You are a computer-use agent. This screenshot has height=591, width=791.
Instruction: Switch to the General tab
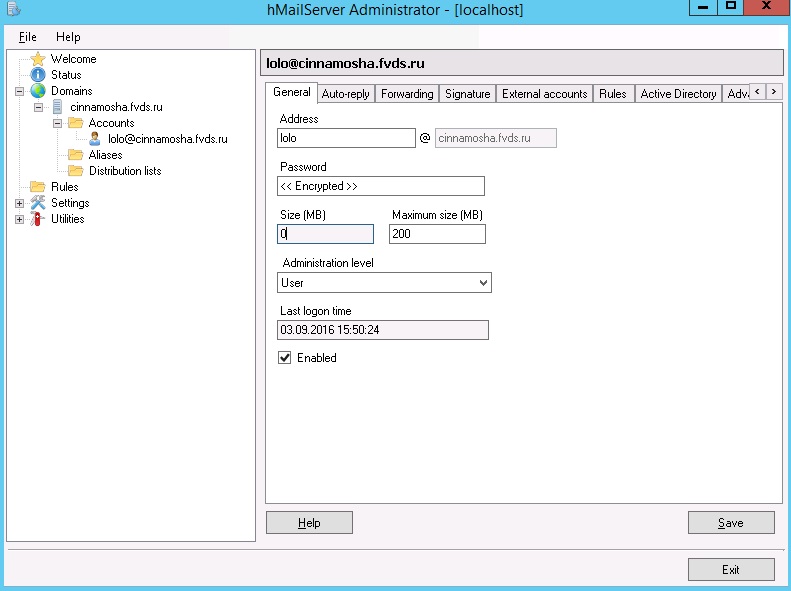coord(292,92)
